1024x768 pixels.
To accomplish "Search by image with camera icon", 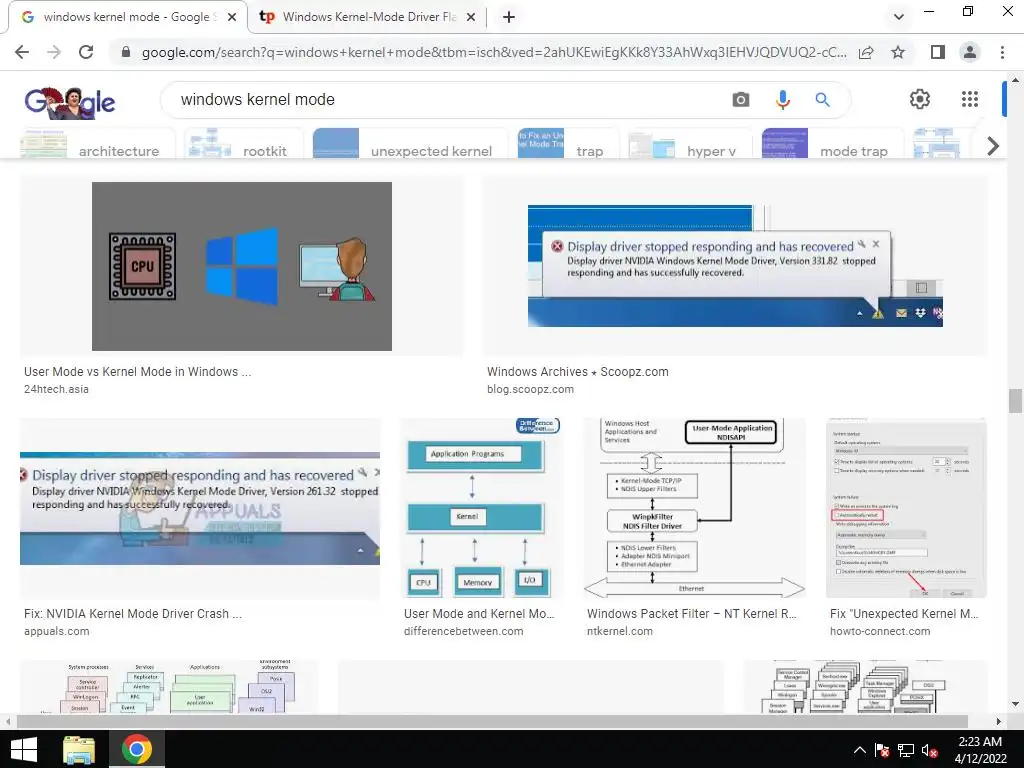I will [741, 99].
